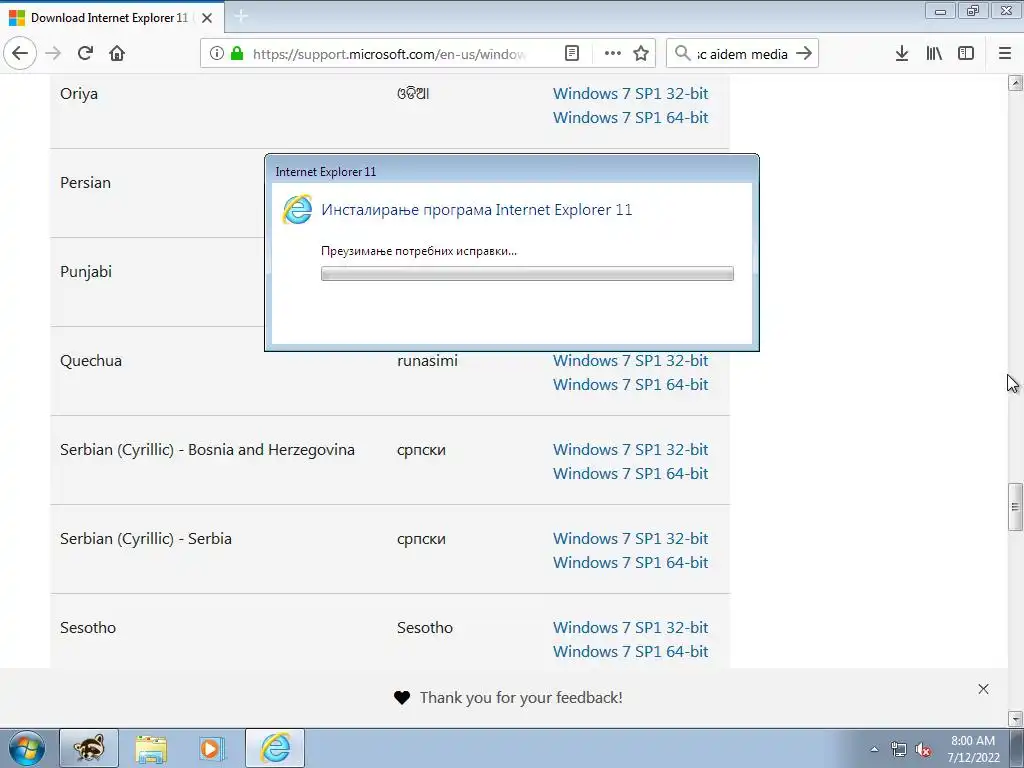This screenshot has height=768, width=1024.
Task: Show hidden system tray icons
Action: [874, 749]
